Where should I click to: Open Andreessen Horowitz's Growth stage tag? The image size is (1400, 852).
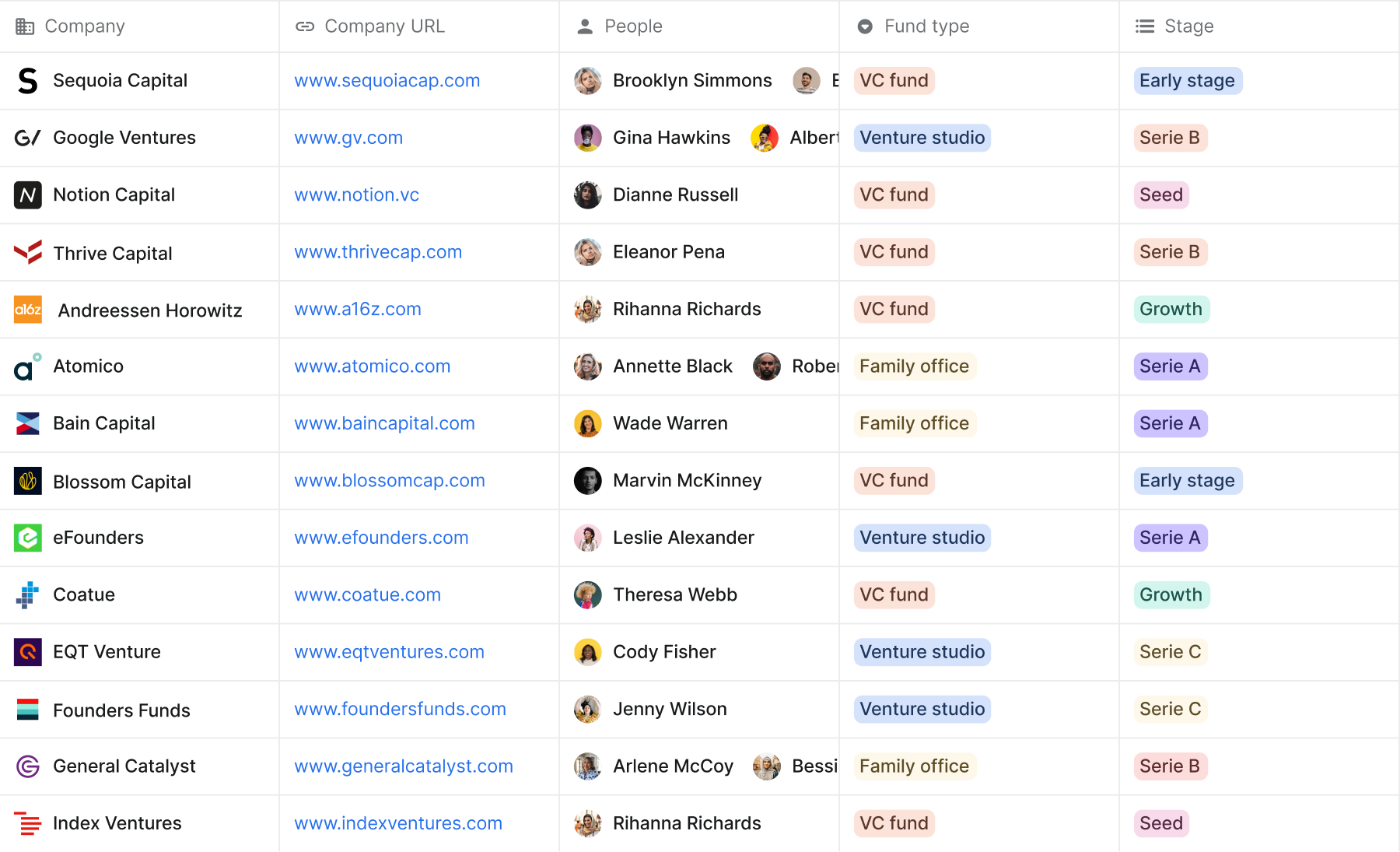click(x=1171, y=309)
